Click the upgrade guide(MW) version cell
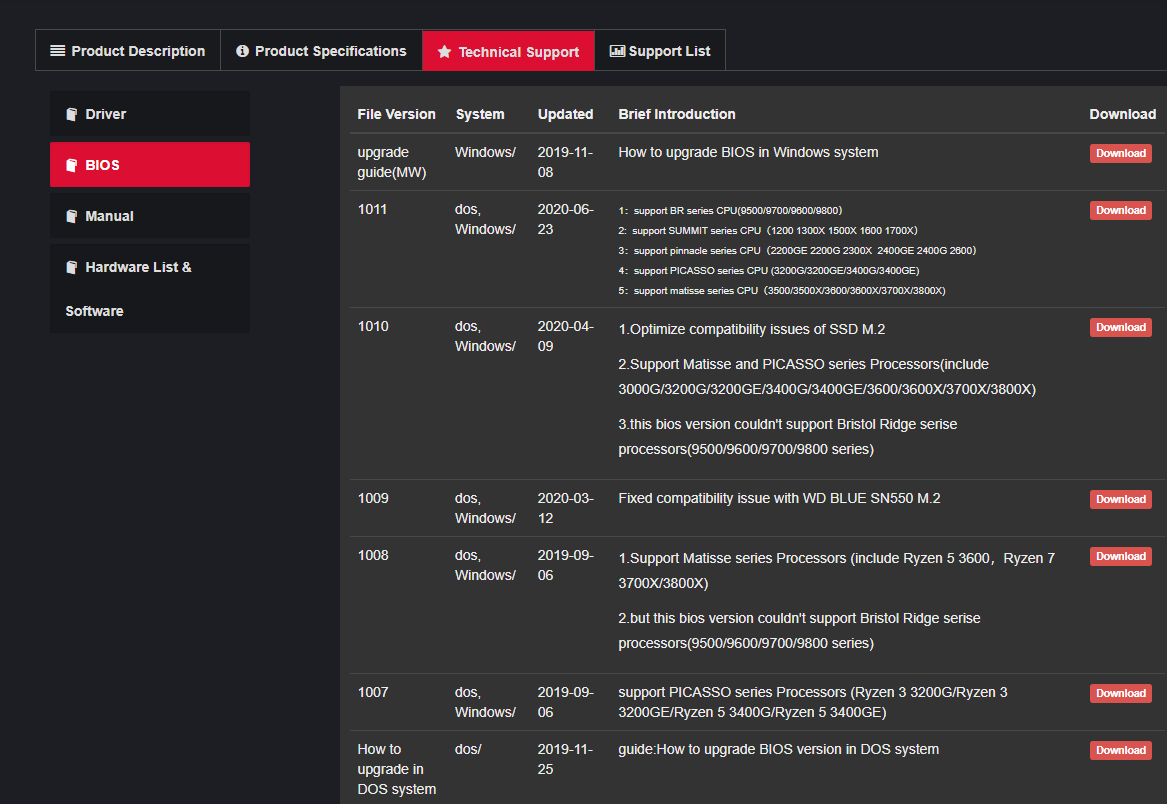The height and width of the screenshot is (804, 1167). click(x=391, y=162)
